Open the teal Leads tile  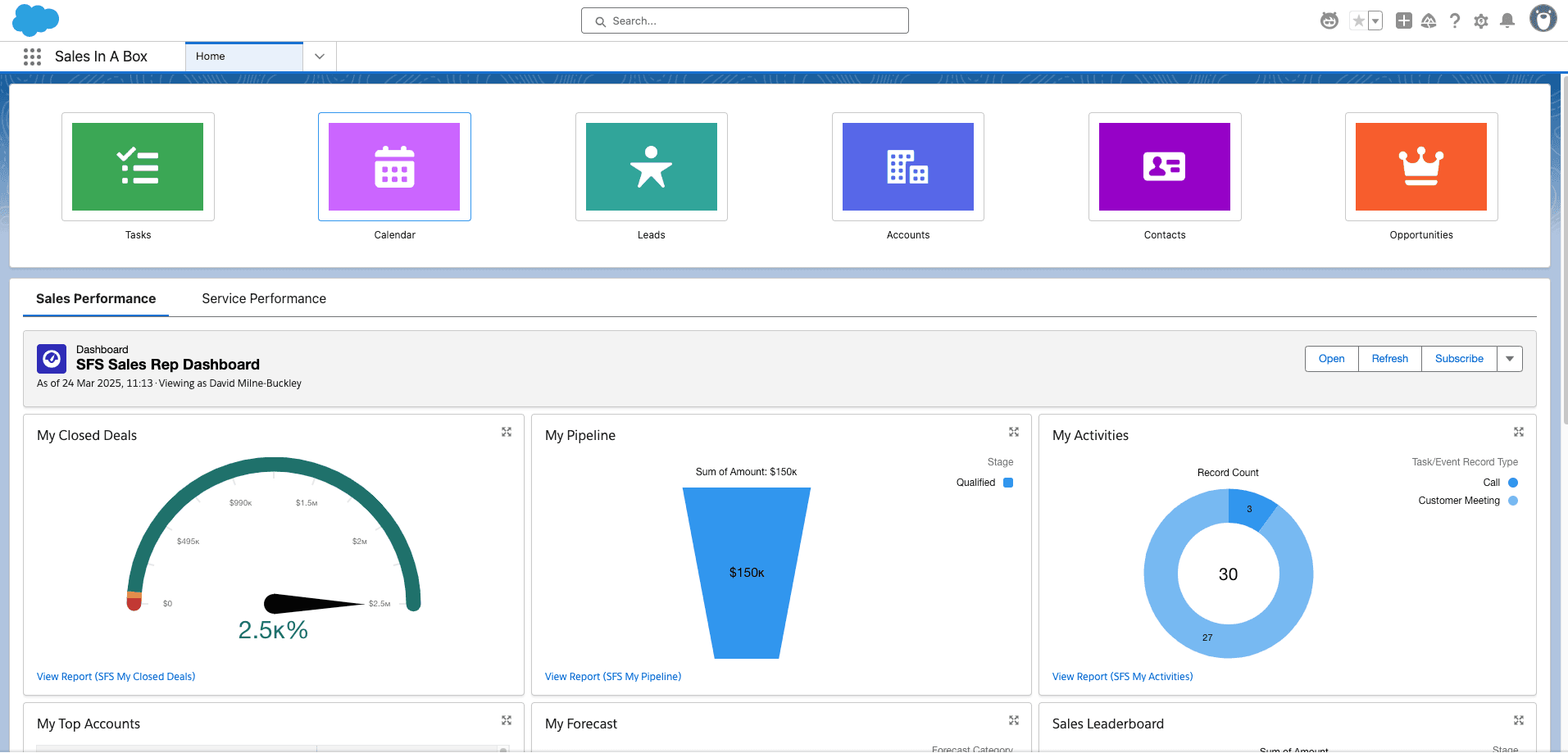(652, 166)
